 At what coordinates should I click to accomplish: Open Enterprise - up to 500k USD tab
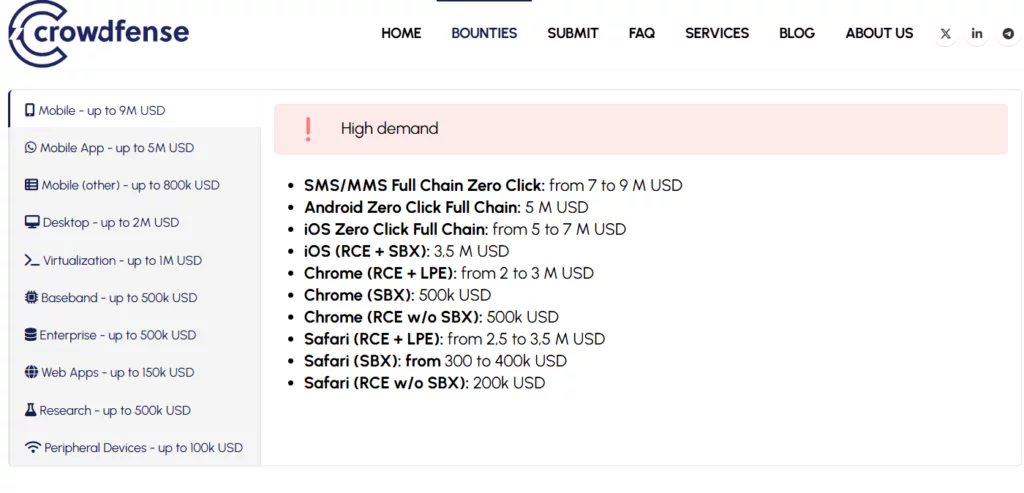pos(117,335)
